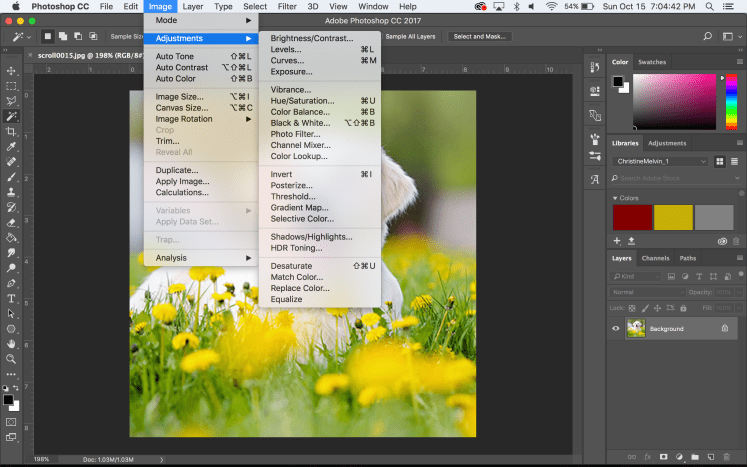Toggle the Background layer lock icon

click(724, 328)
